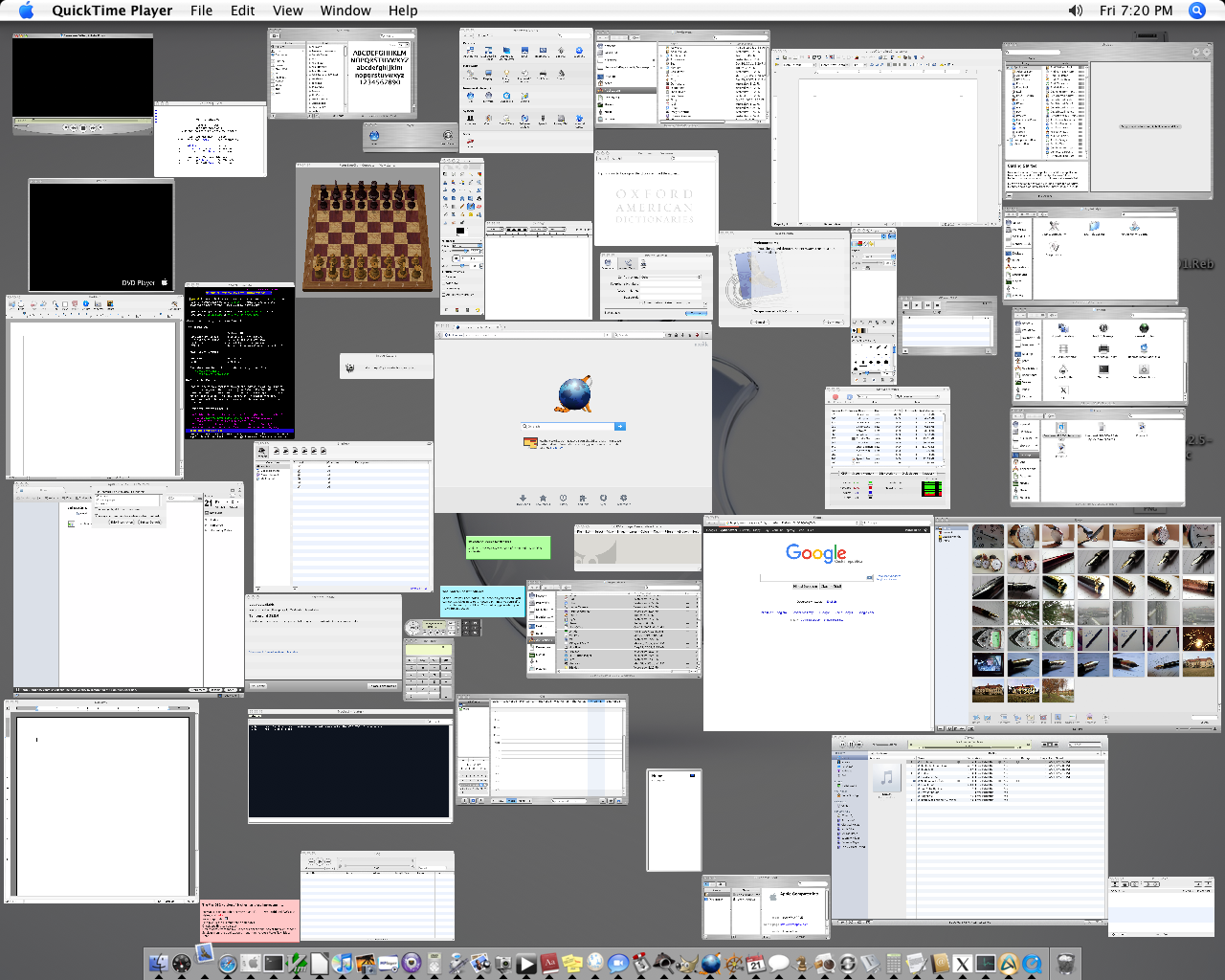The height and width of the screenshot is (980, 1225).
Task: Open the File menu
Action: (x=201, y=11)
